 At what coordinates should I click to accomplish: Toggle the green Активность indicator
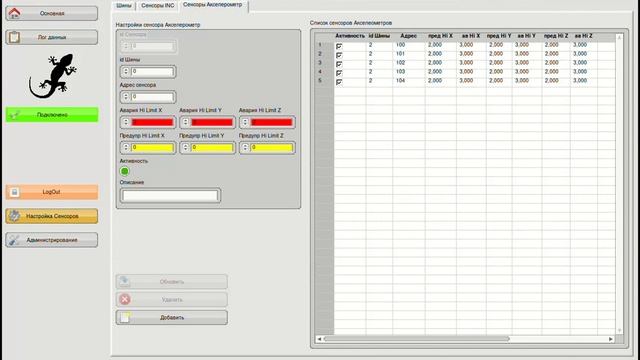[x=124, y=171]
